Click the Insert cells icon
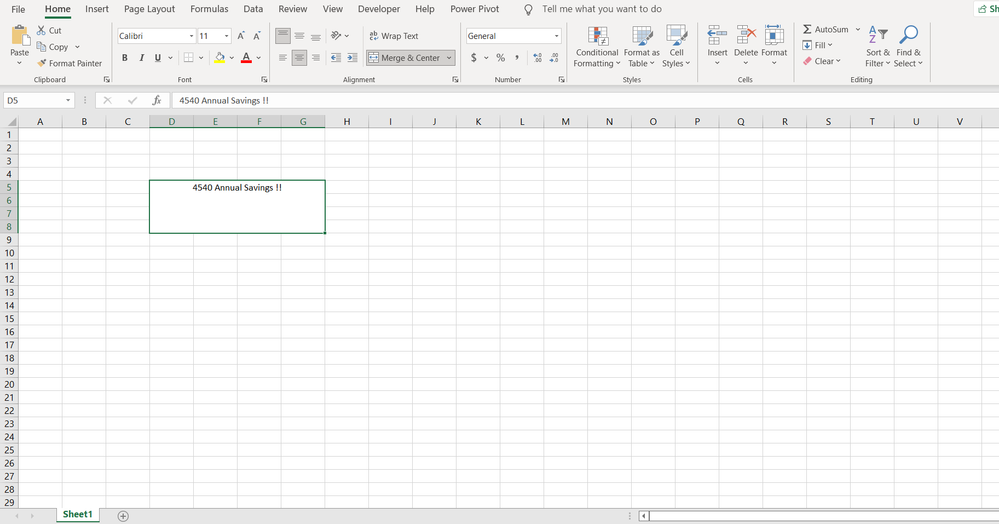The image size is (999, 524). pyautogui.click(x=717, y=36)
